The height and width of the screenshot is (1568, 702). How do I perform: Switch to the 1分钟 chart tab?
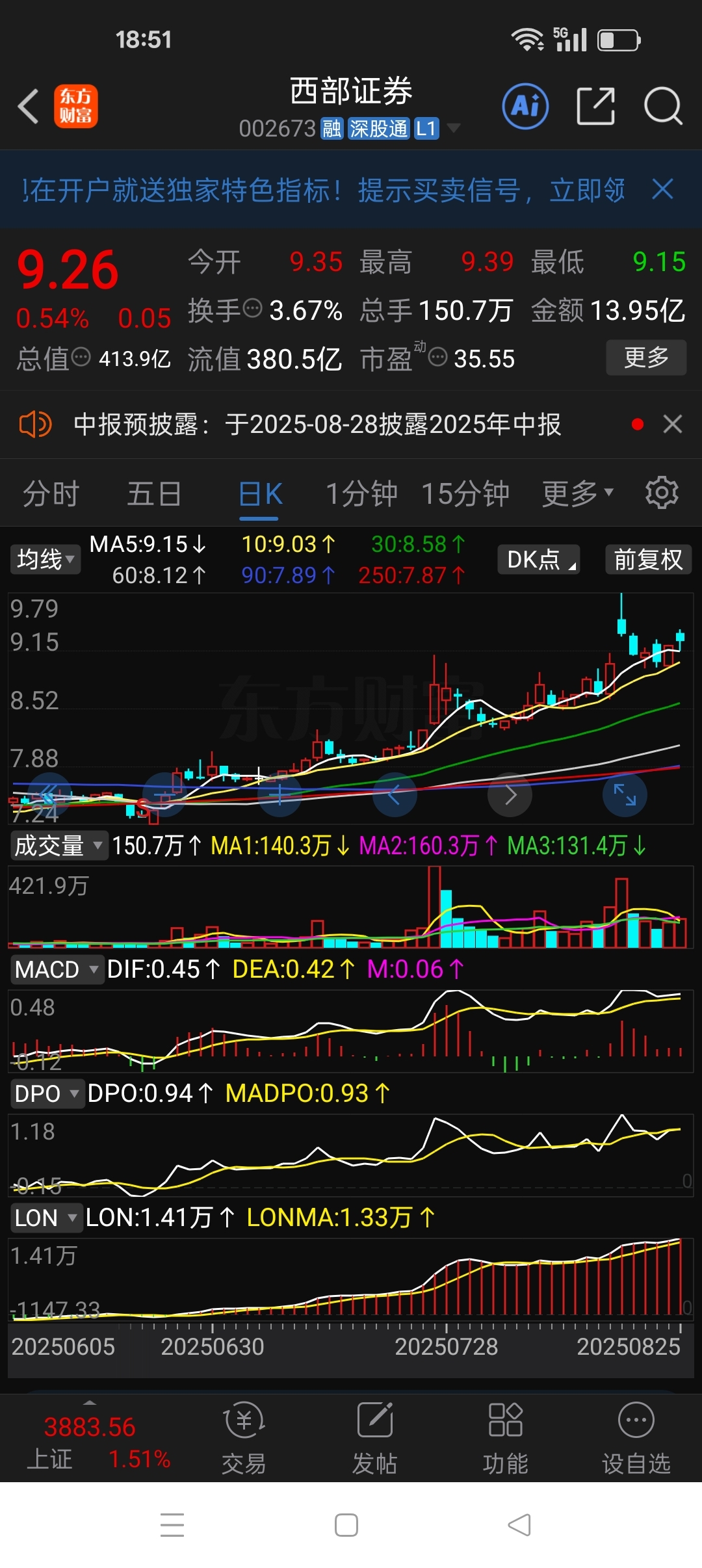point(361,493)
